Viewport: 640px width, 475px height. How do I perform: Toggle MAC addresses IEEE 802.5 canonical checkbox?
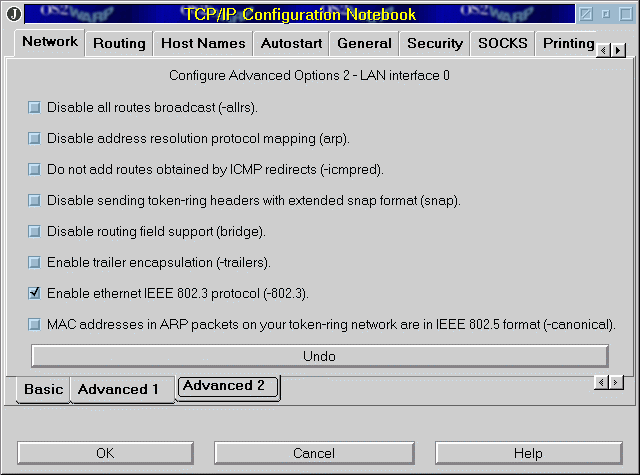click(x=34, y=324)
